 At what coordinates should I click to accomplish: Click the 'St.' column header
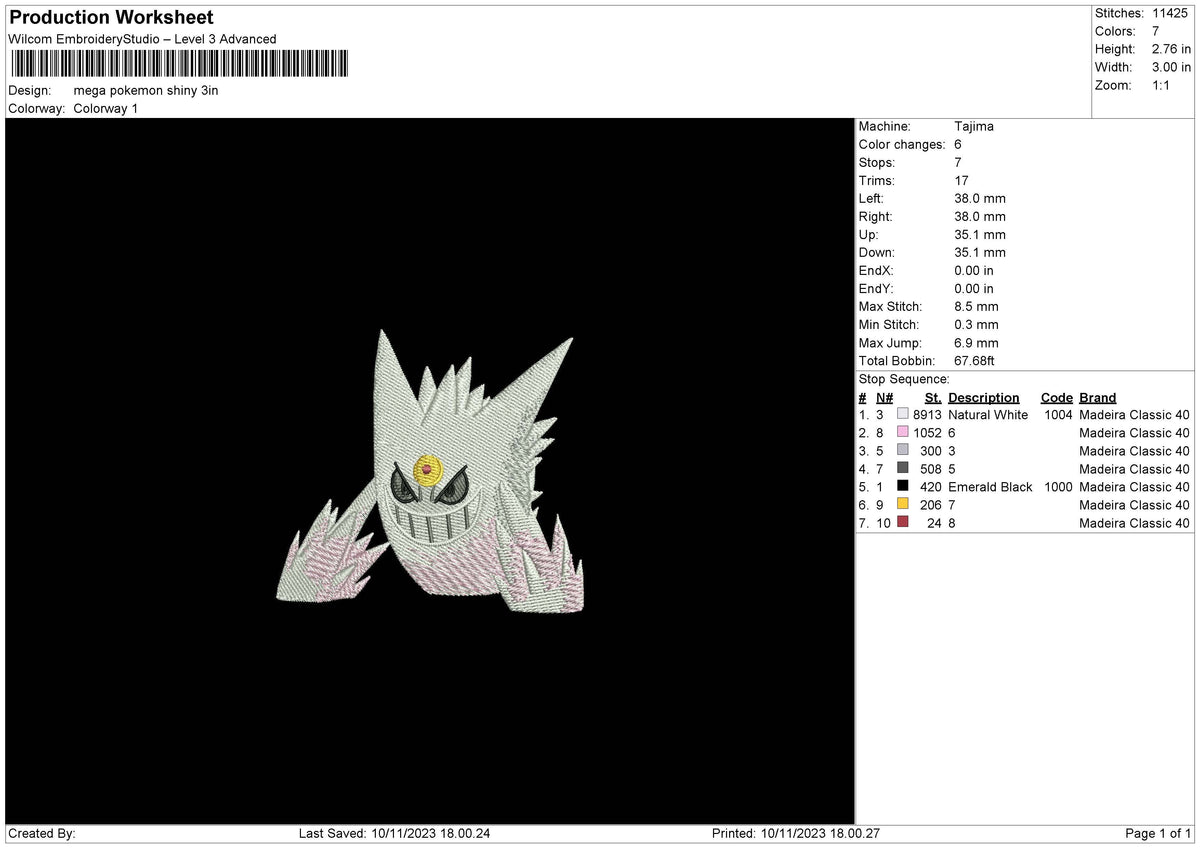tap(933, 397)
